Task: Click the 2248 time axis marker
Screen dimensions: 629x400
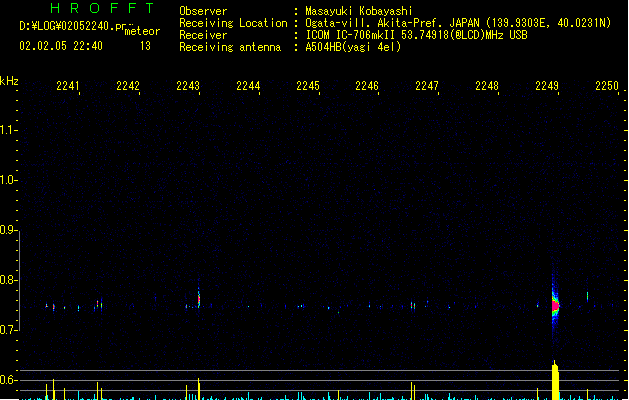Action: 487,85
